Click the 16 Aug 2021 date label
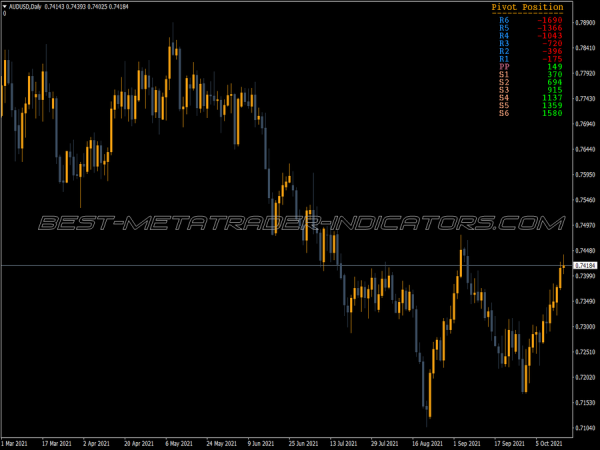600x450 pixels. (x=427, y=443)
